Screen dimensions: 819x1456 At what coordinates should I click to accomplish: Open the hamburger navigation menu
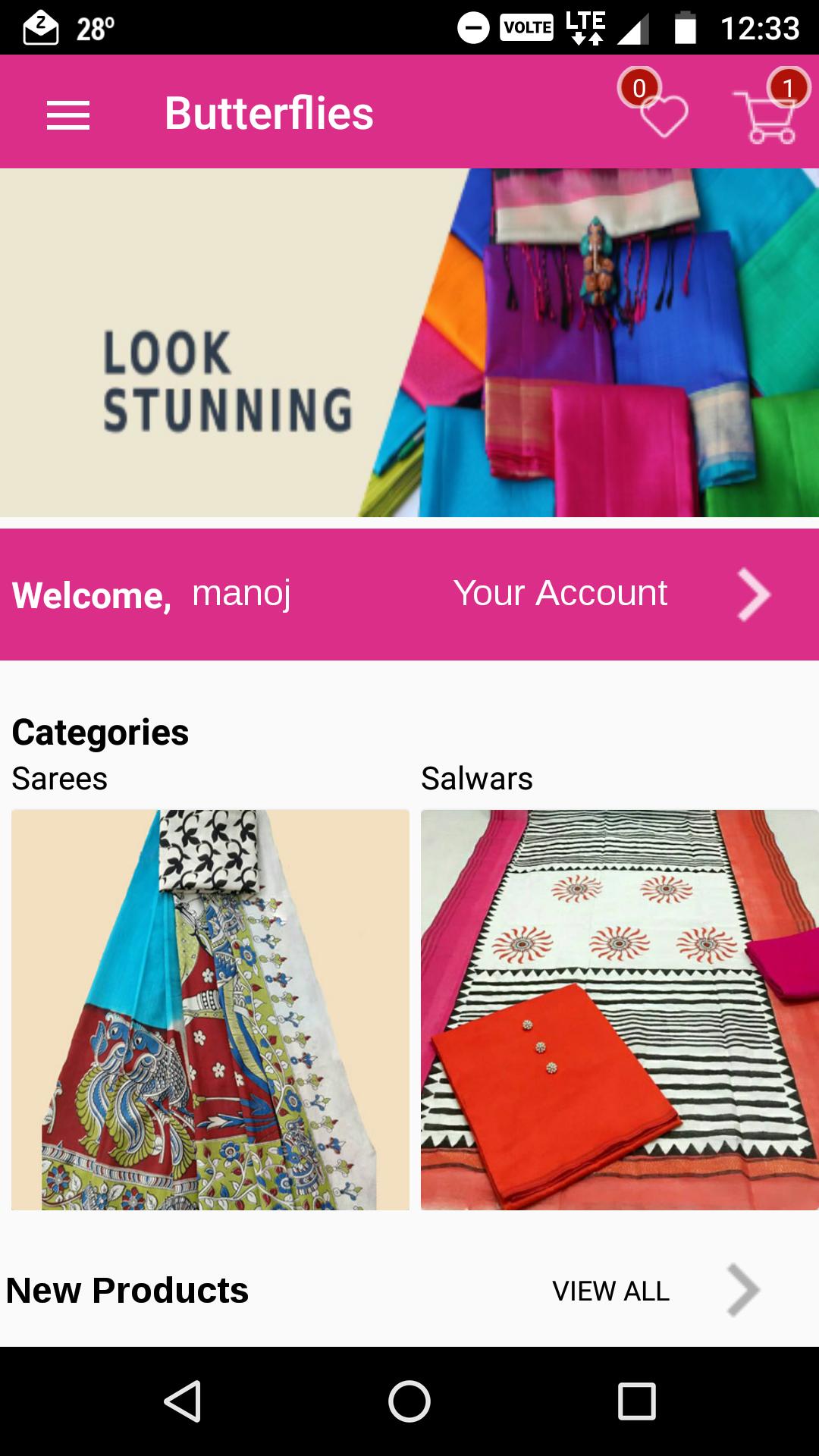68,115
